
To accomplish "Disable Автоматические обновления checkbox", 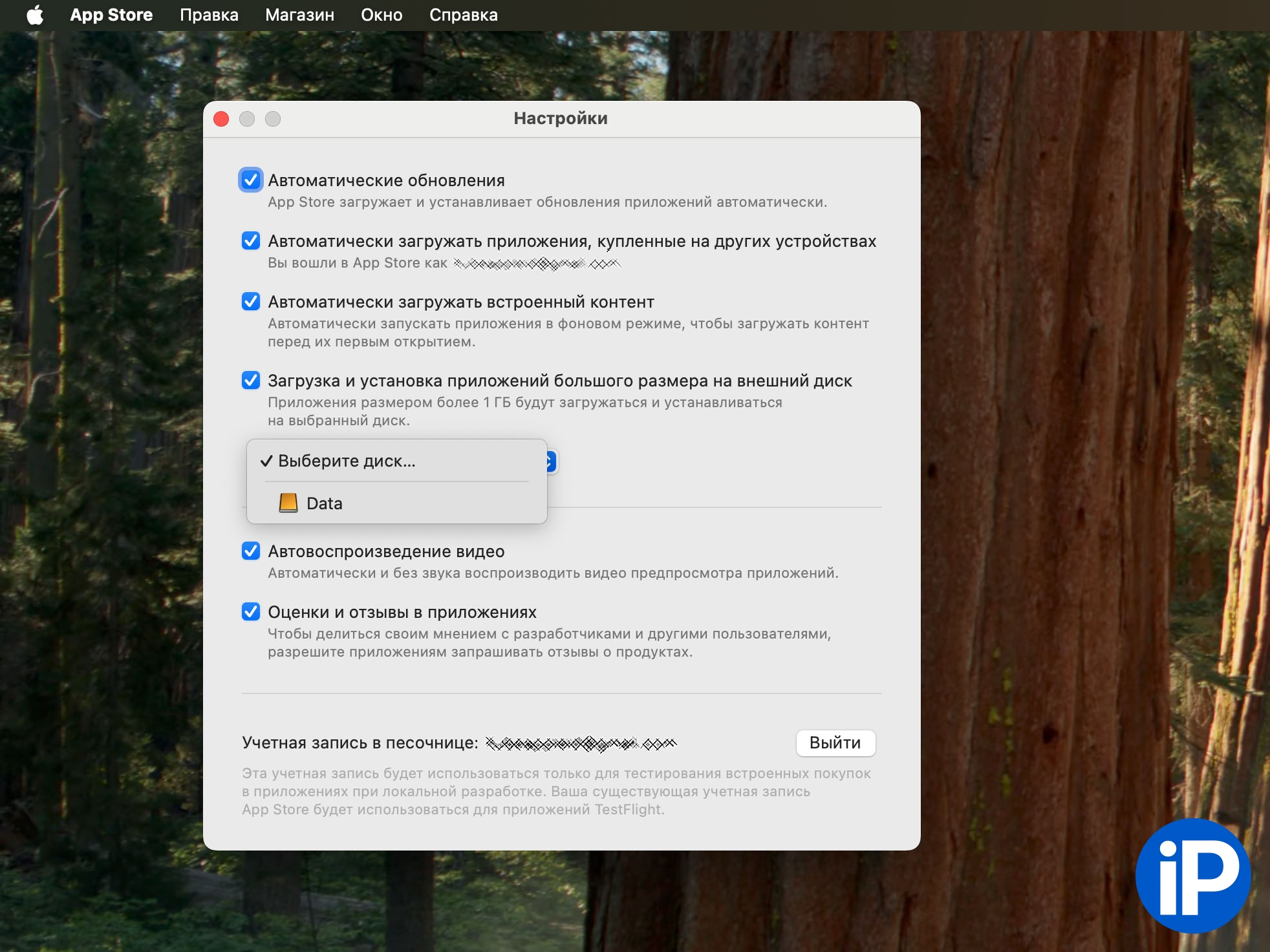I will [x=251, y=180].
